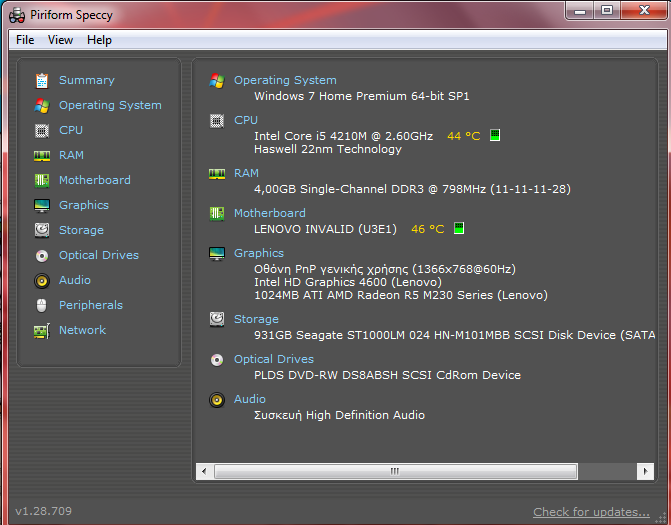Click the Audio speaker icon in summary panel

[217, 400]
